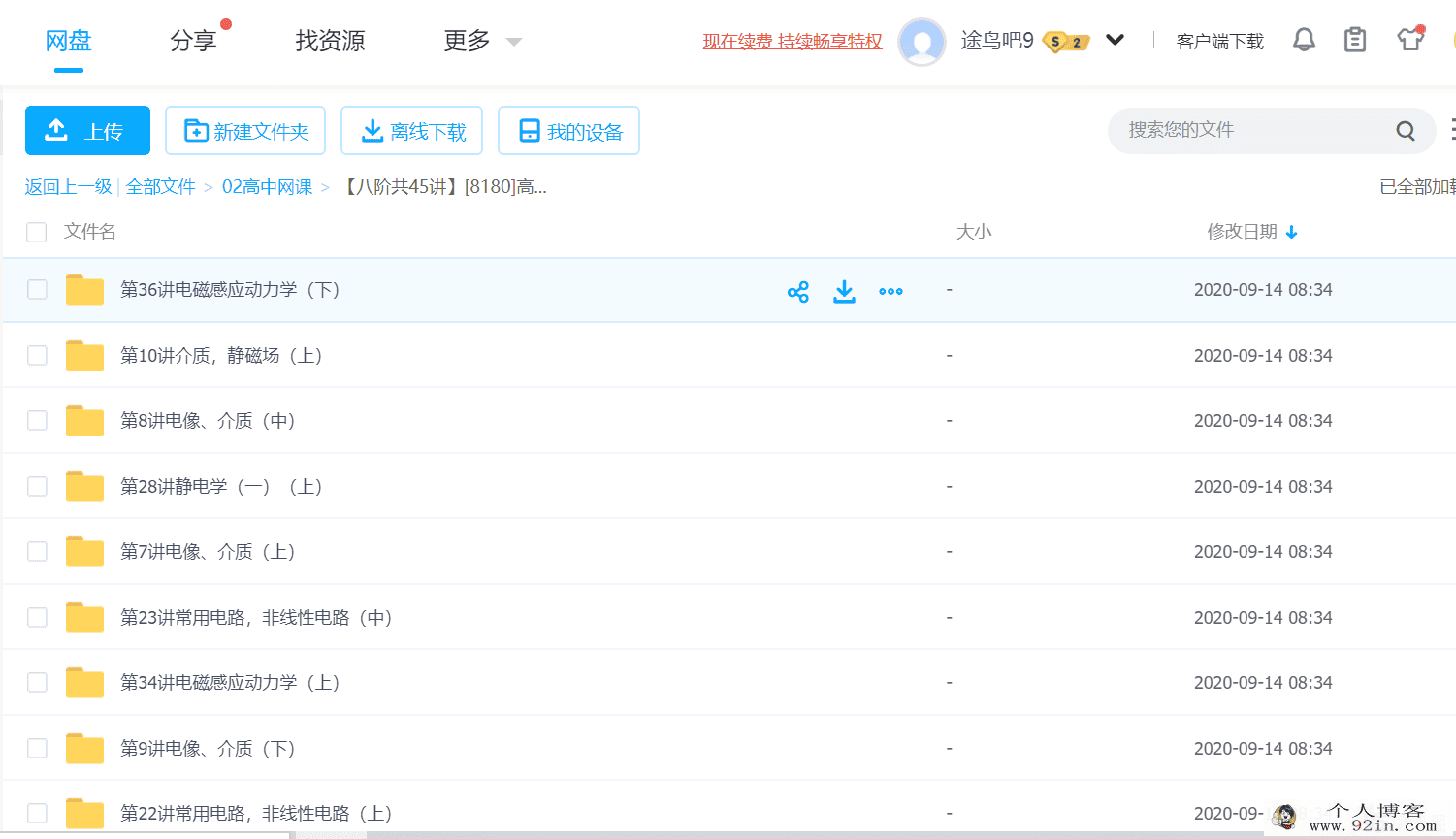The height and width of the screenshot is (839, 1456).
Task: Check the box for 第23讲常用电路，非线性电路（中）
Action: 37,618
